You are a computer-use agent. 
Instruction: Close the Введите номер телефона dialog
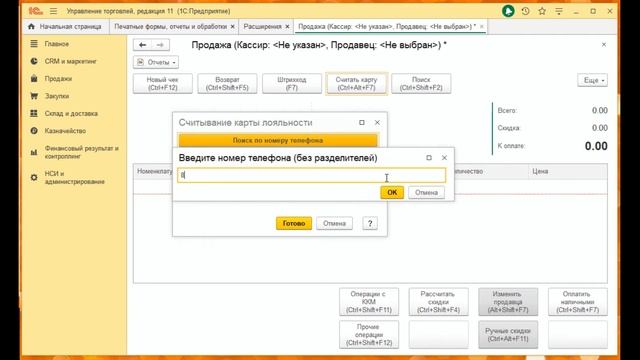(444, 158)
